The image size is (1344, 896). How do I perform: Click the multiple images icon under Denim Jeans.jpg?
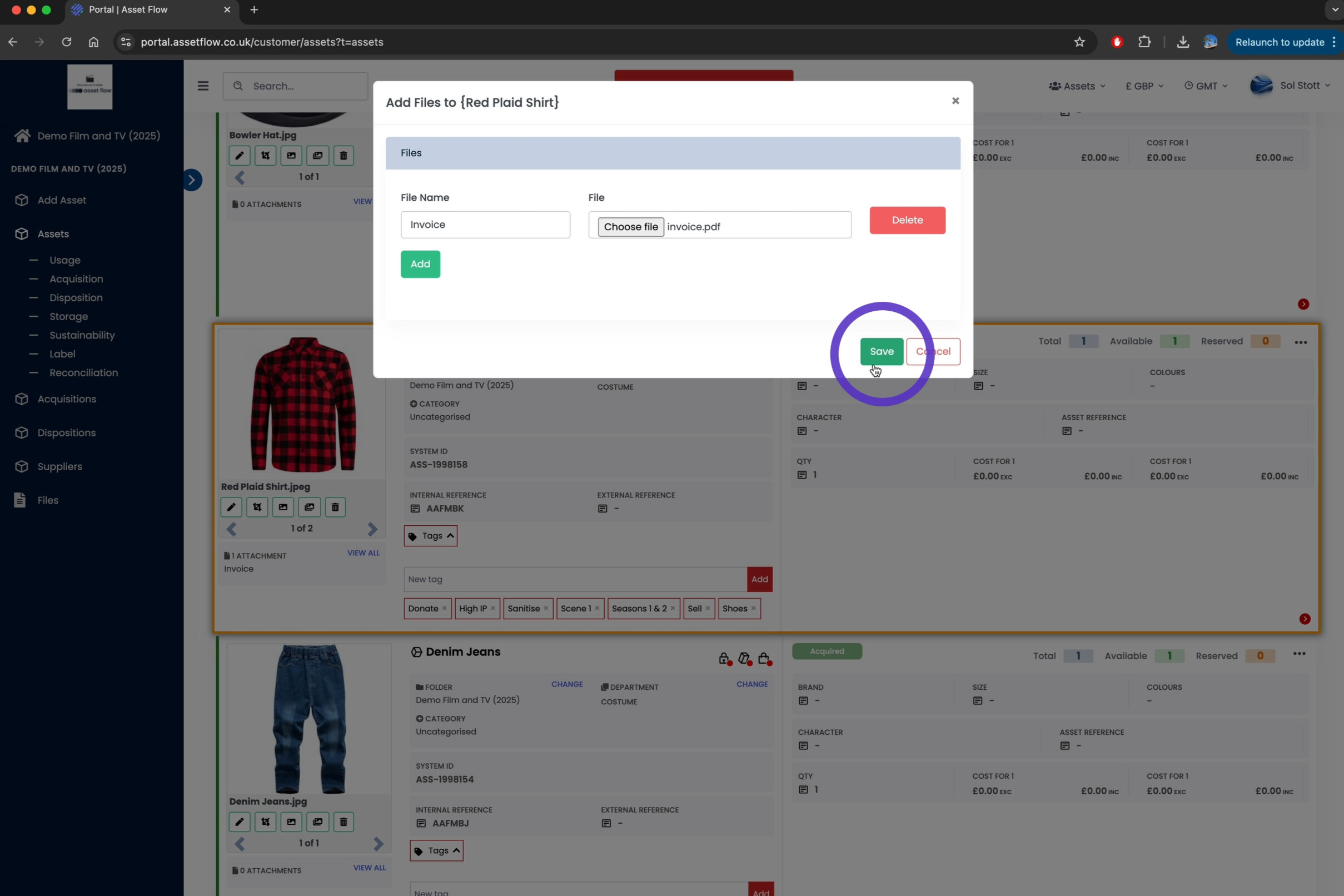[x=318, y=822]
